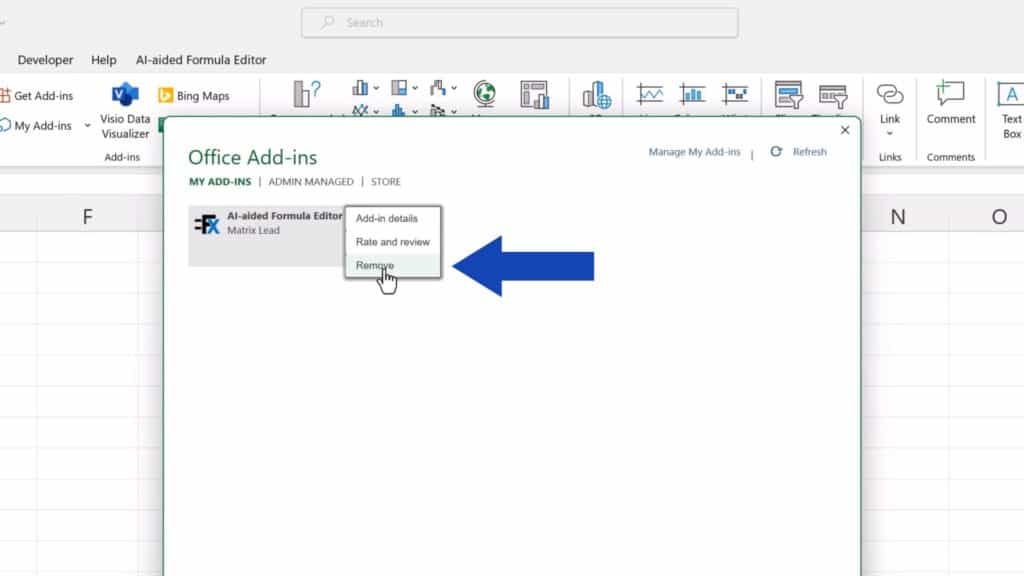Click the Recommended Charts icon
This screenshot has height=576, width=1024.
(x=306, y=95)
